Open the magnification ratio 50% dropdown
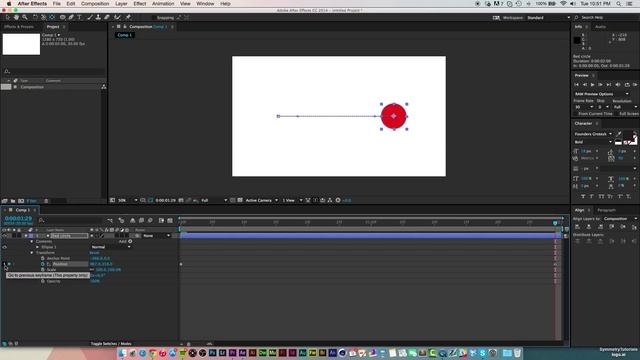 [x=127, y=200]
